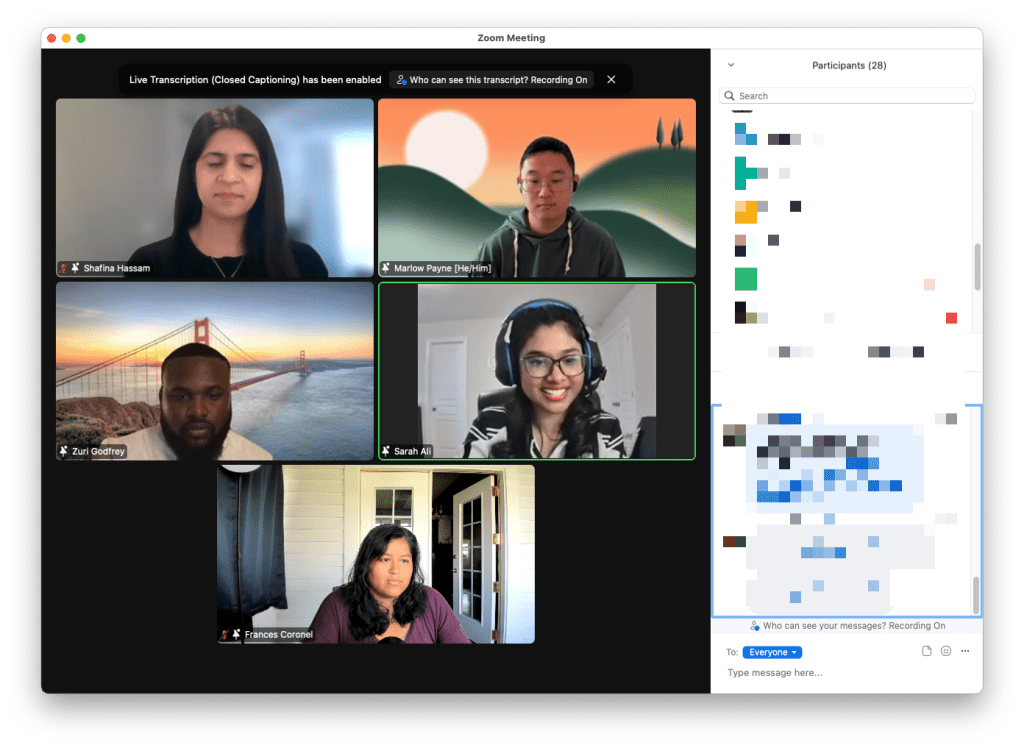1024x748 pixels.
Task: Open the chat more options ellipsis
Action: pos(965,652)
